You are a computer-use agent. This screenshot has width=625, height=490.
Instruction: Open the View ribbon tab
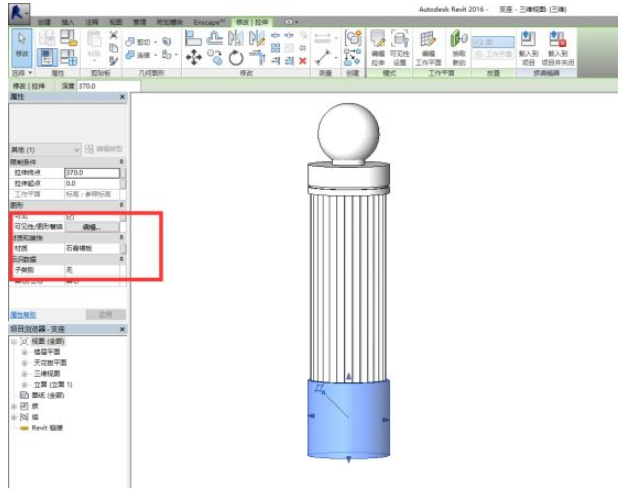click(116, 22)
